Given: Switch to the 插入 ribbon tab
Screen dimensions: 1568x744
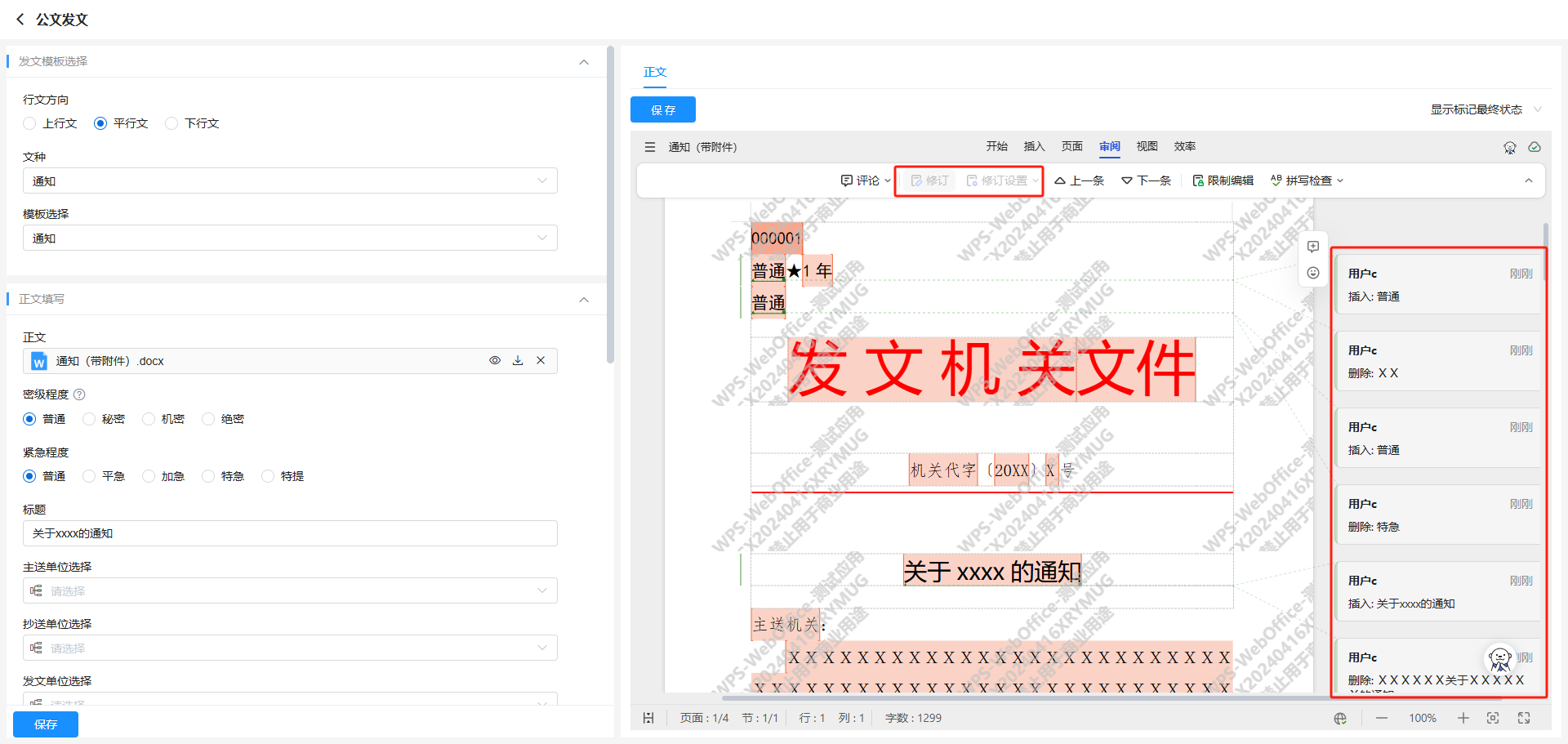Looking at the screenshot, I should 1034,146.
